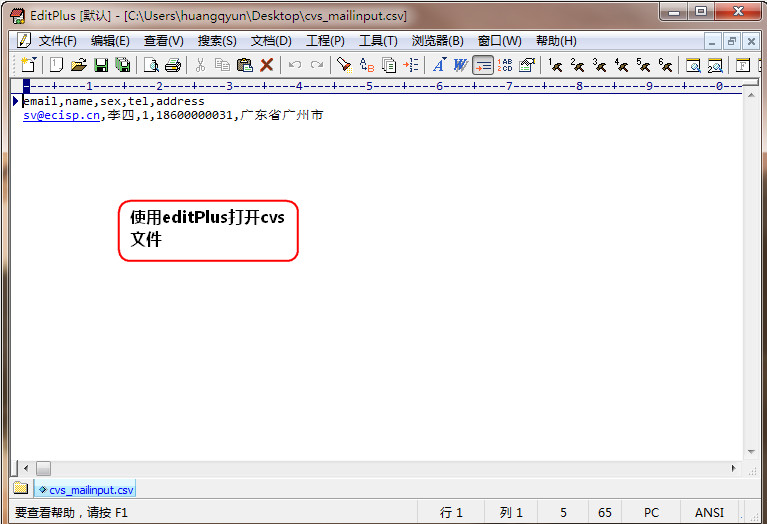
Task: Toggle the Word Wrap toolbar button
Action: pos(483,65)
